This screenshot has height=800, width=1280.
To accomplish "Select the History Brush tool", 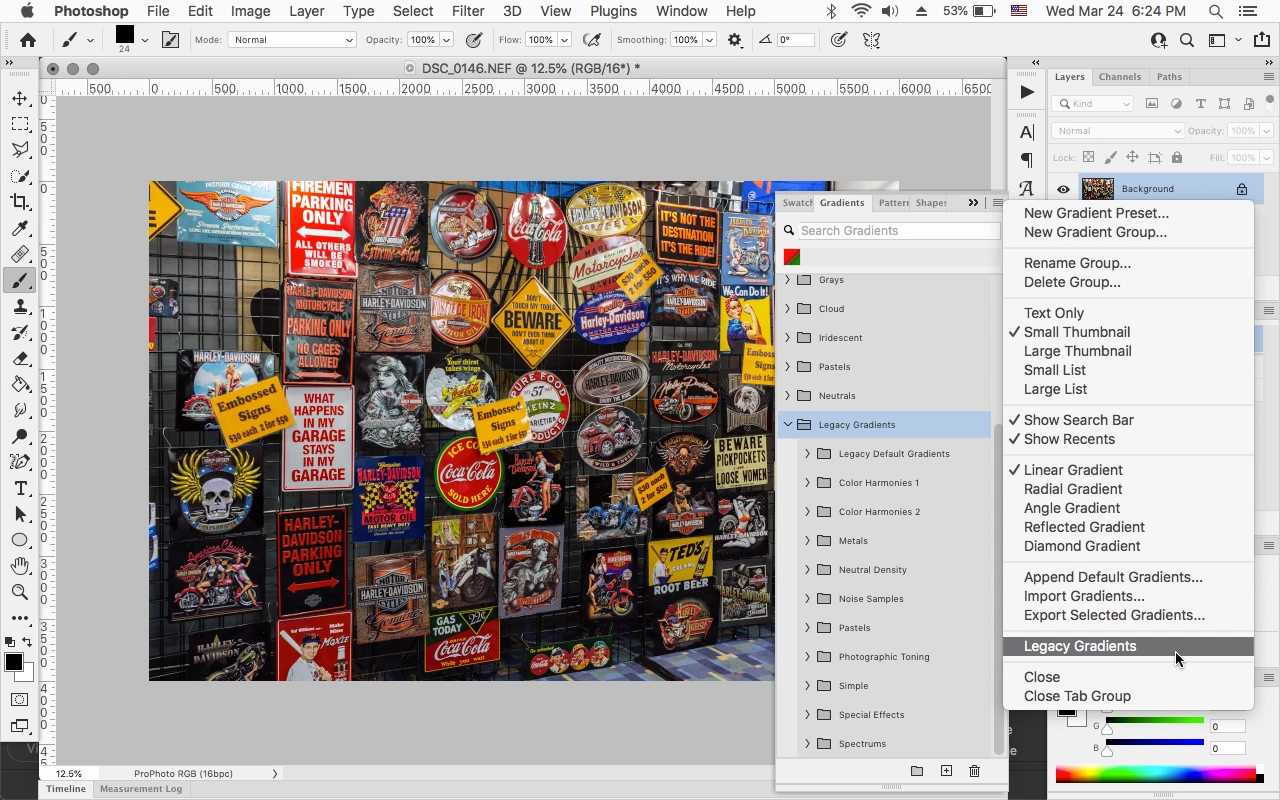I will pyautogui.click(x=20, y=332).
